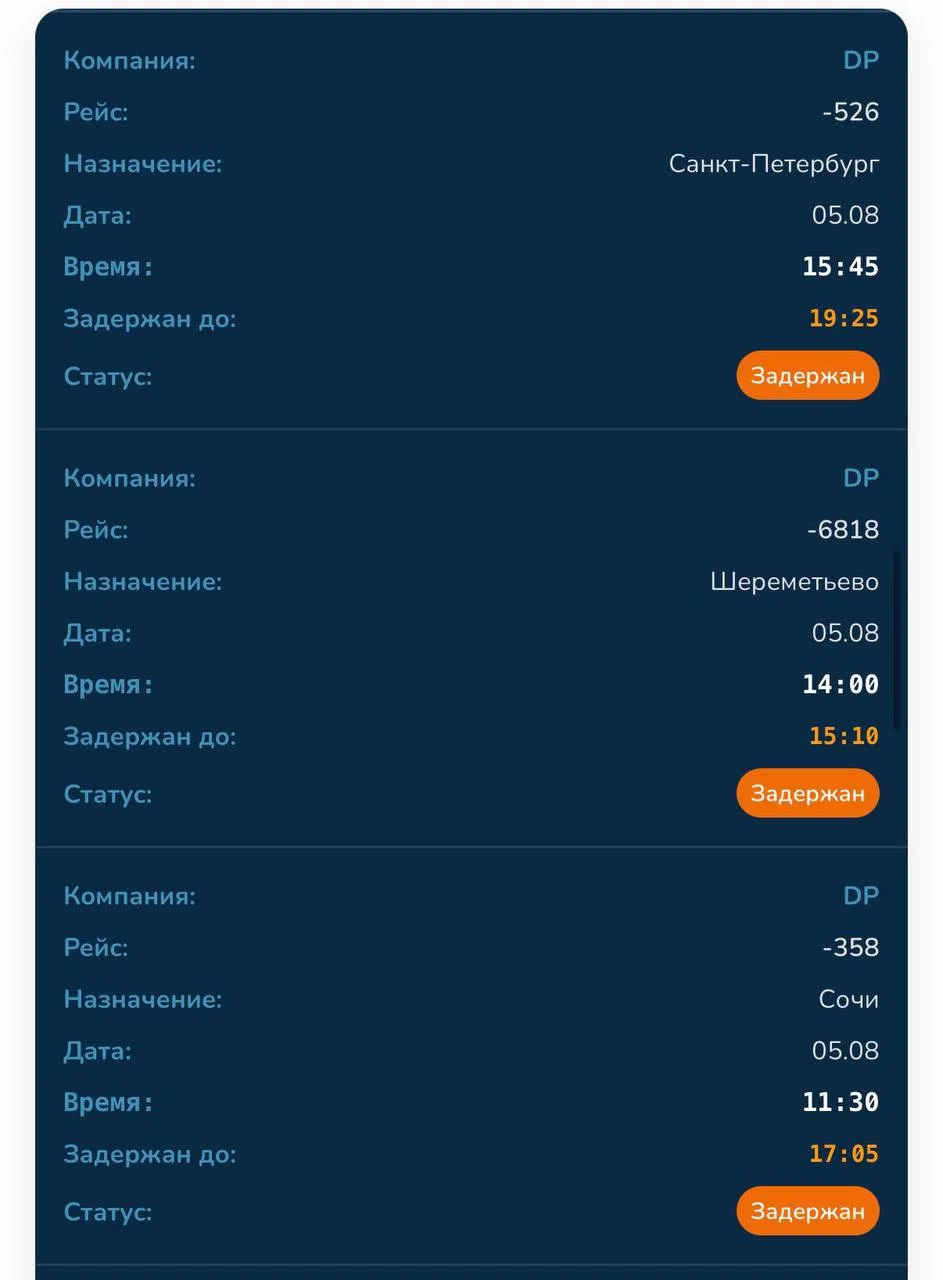Image resolution: width=943 pixels, height=1280 pixels.
Task: Click the Задержан badge for flight -6818
Action: tap(808, 794)
